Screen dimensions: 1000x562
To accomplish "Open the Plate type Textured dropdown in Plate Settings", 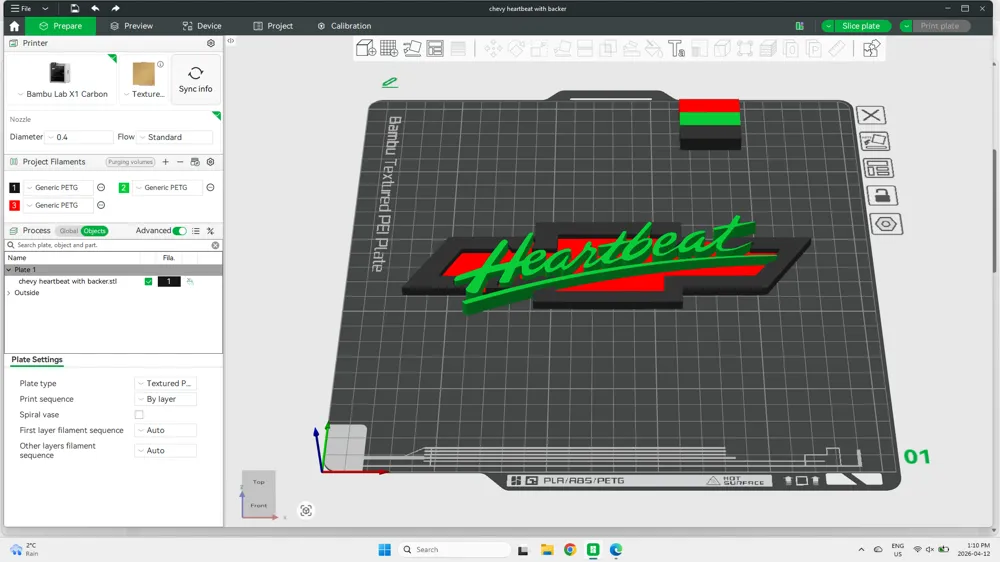I will coord(165,383).
